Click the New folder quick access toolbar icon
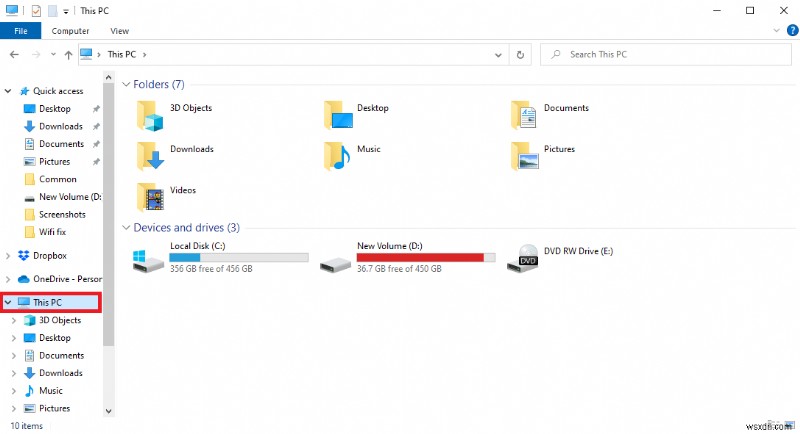The width and height of the screenshot is (800, 434). pos(53,10)
